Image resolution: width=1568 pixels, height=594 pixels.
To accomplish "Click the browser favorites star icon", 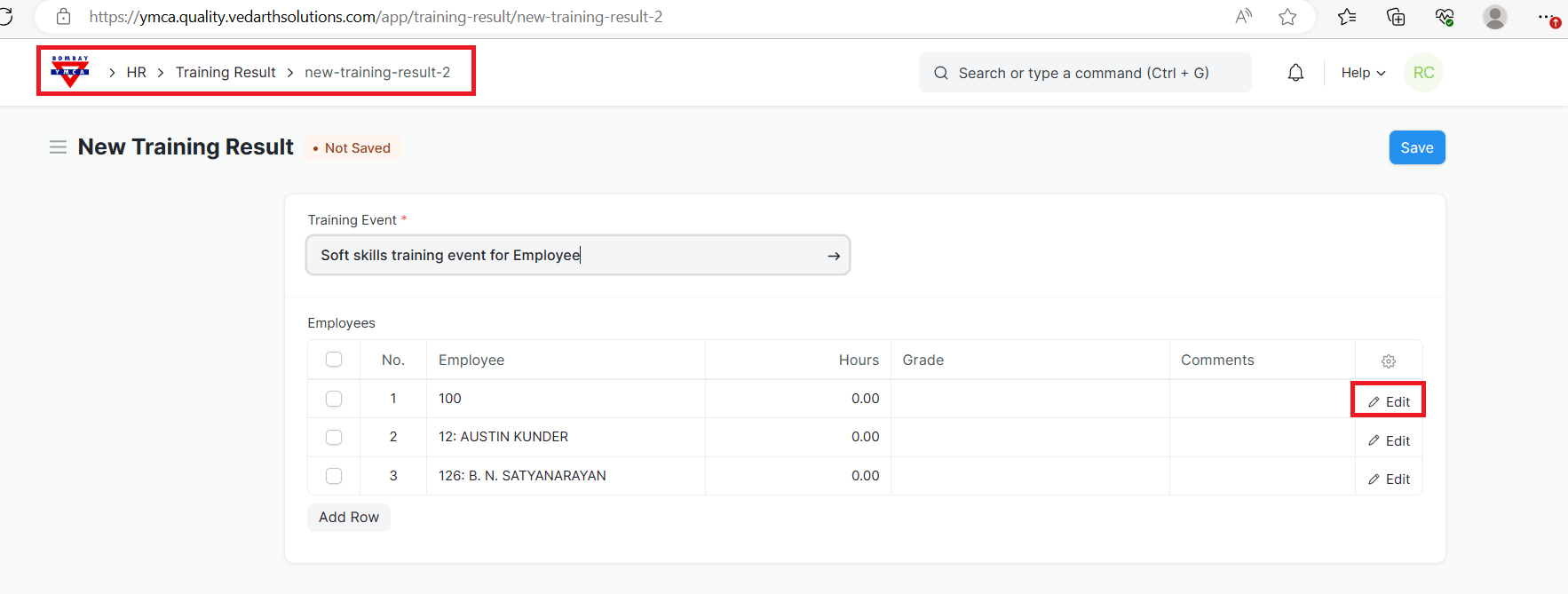I will (1287, 17).
